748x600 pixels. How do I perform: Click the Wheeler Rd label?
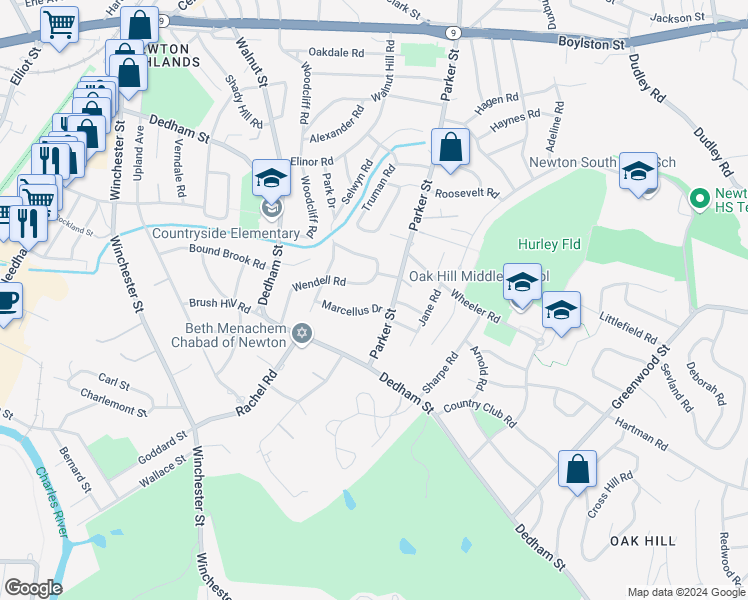[x=476, y=306]
